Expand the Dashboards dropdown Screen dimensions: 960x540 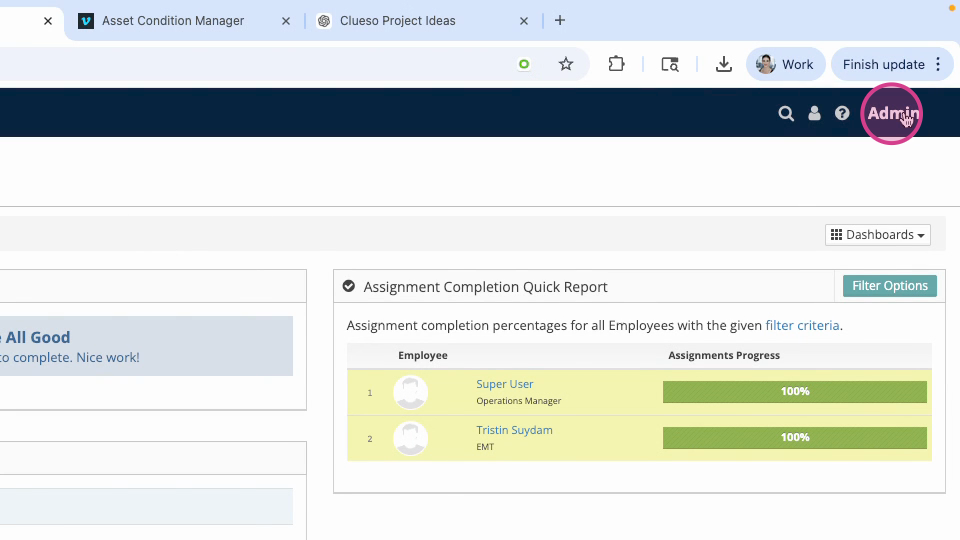tap(877, 234)
